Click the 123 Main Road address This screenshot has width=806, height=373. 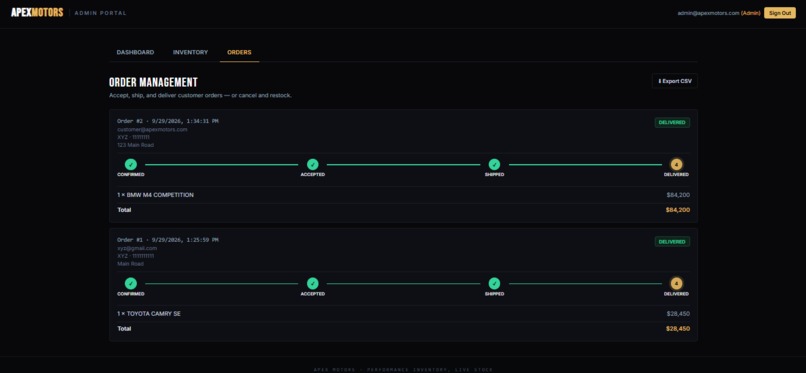(x=135, y=145)
